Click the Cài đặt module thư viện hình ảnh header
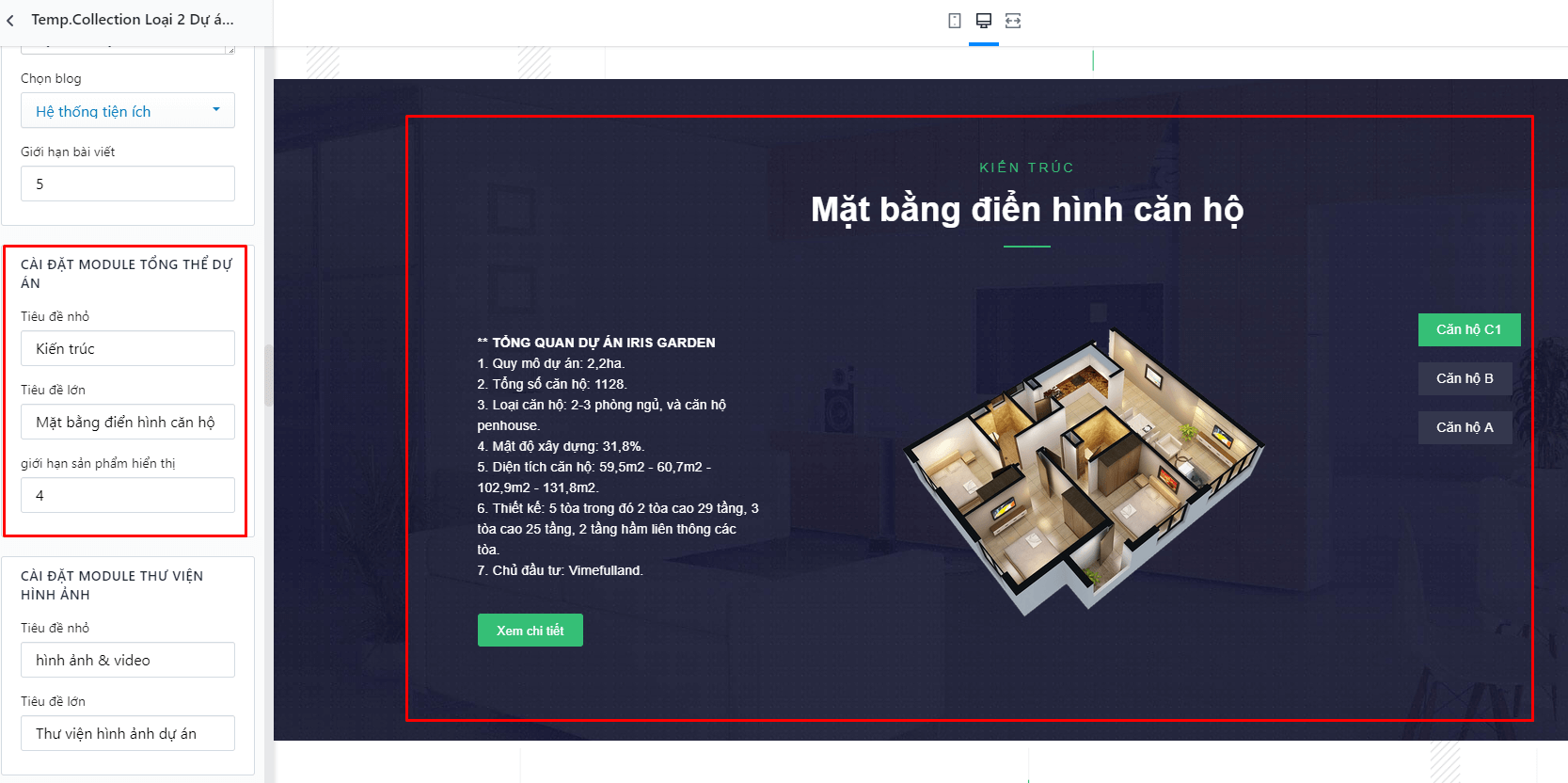This screenshot has height=783, width=1568. [x=112, y=585]
